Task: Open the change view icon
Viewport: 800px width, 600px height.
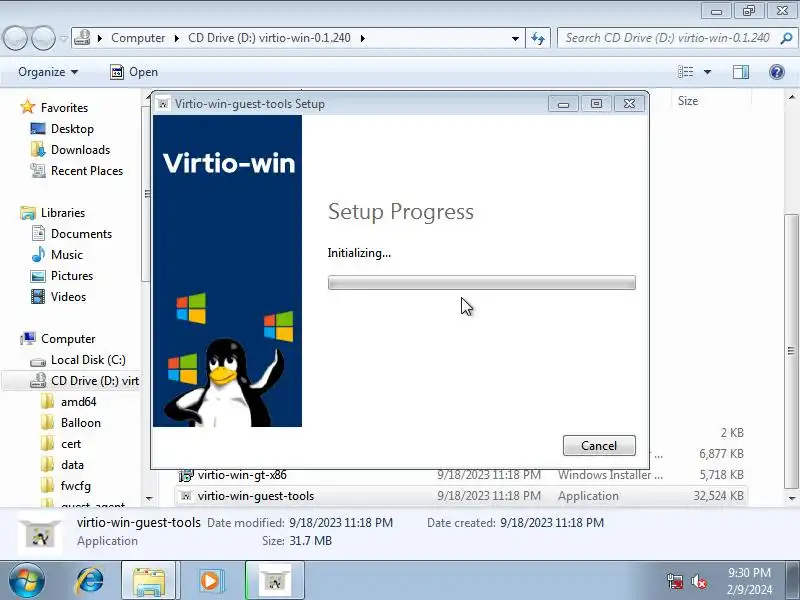Action: tap(685, 72)
